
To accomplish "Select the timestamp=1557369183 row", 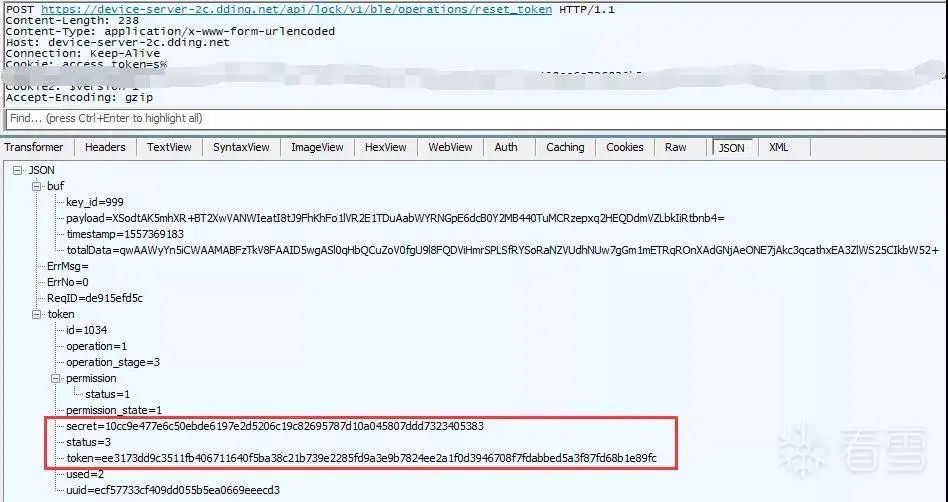I will click(125, 234).
